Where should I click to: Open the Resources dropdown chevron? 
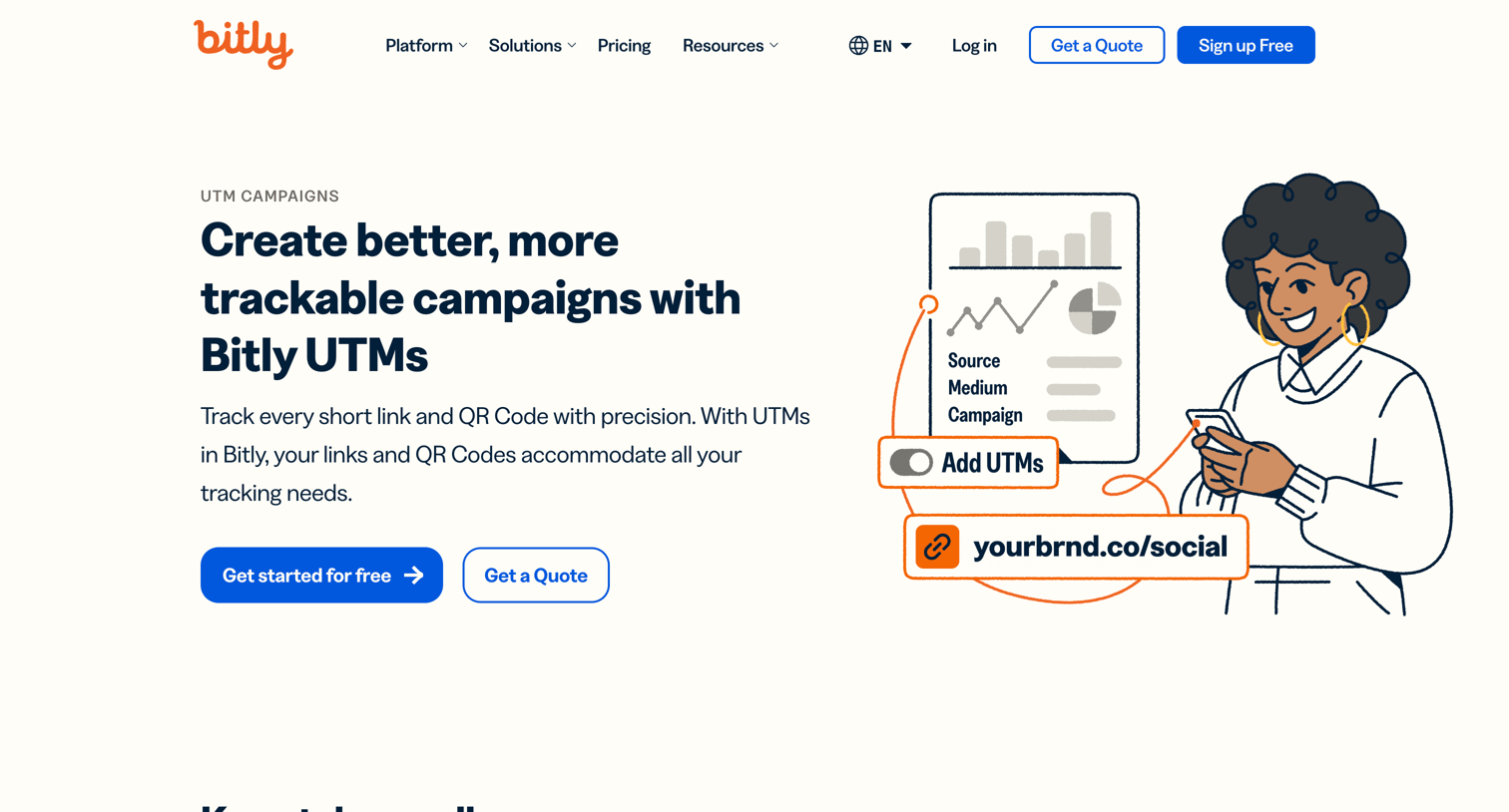pyautogui.click(x=774, y=46)
